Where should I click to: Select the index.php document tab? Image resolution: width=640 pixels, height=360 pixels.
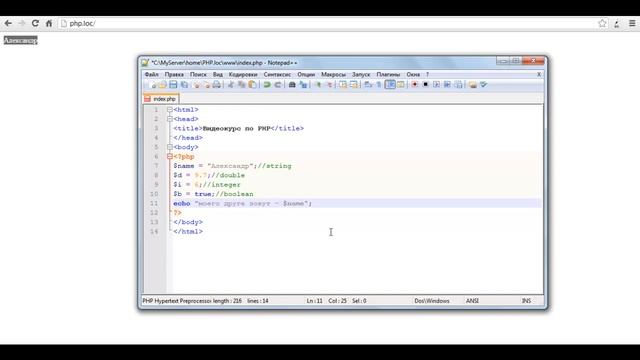point(161,99)
